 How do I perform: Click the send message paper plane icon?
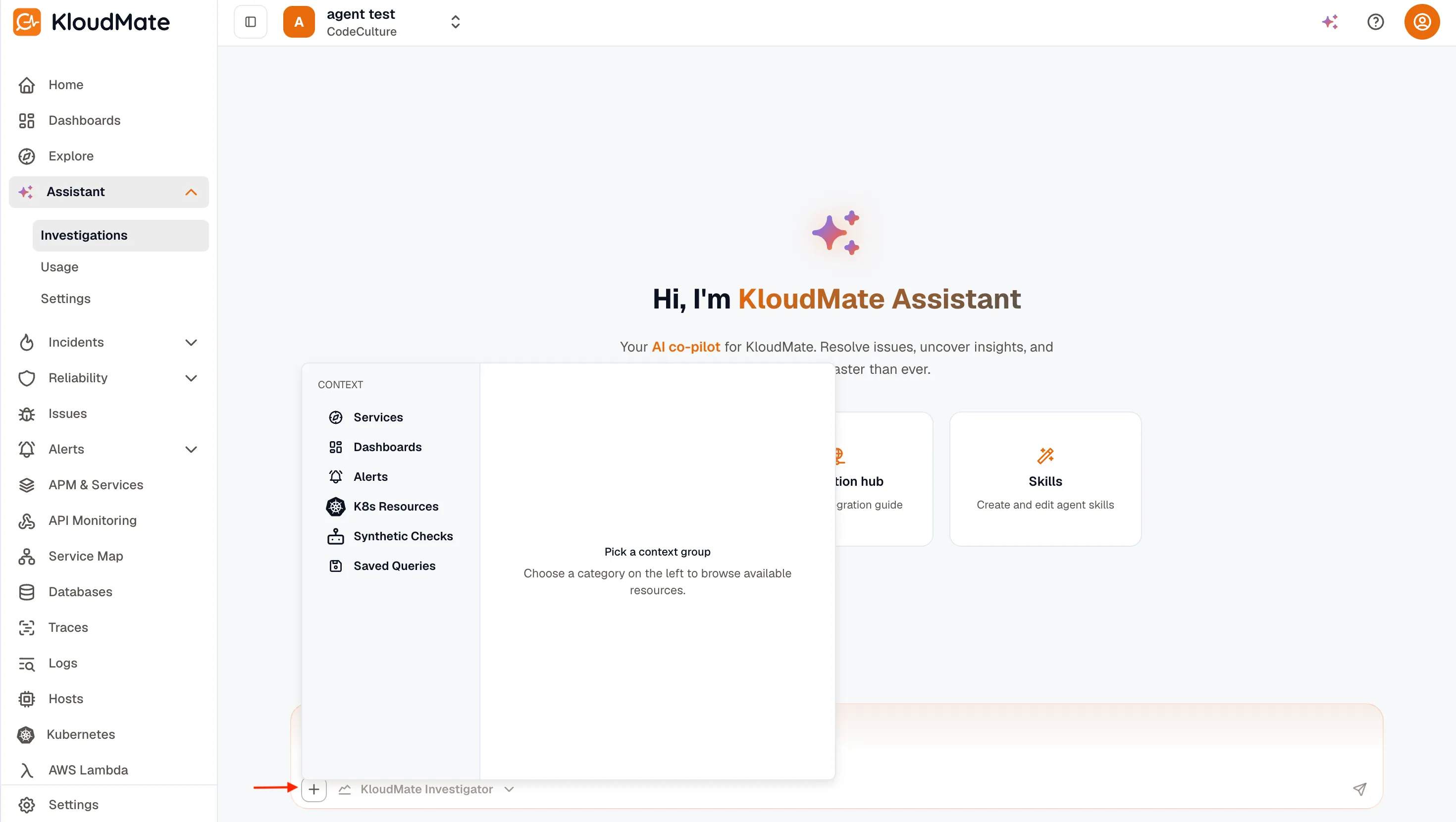tap(1359, 789)
